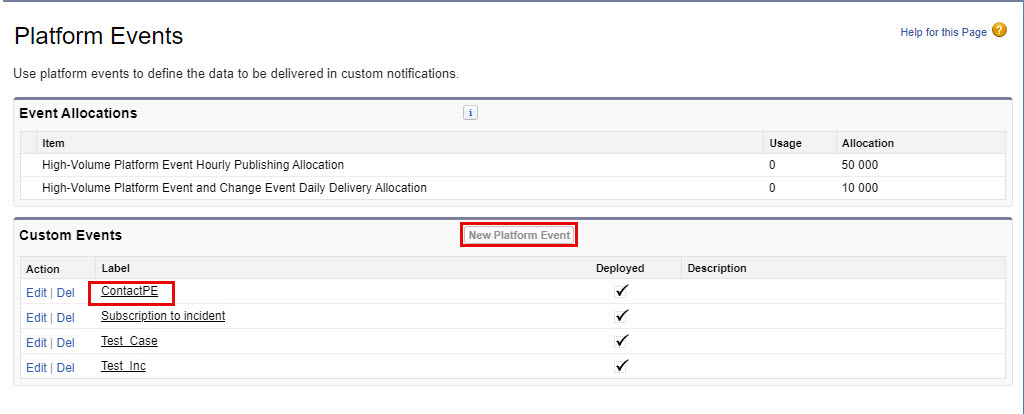The height and width of the screenshot is (414, 1024).
Task: Open the Test_Case platform event
Action: pyautogui.click(x=129, y=341)
